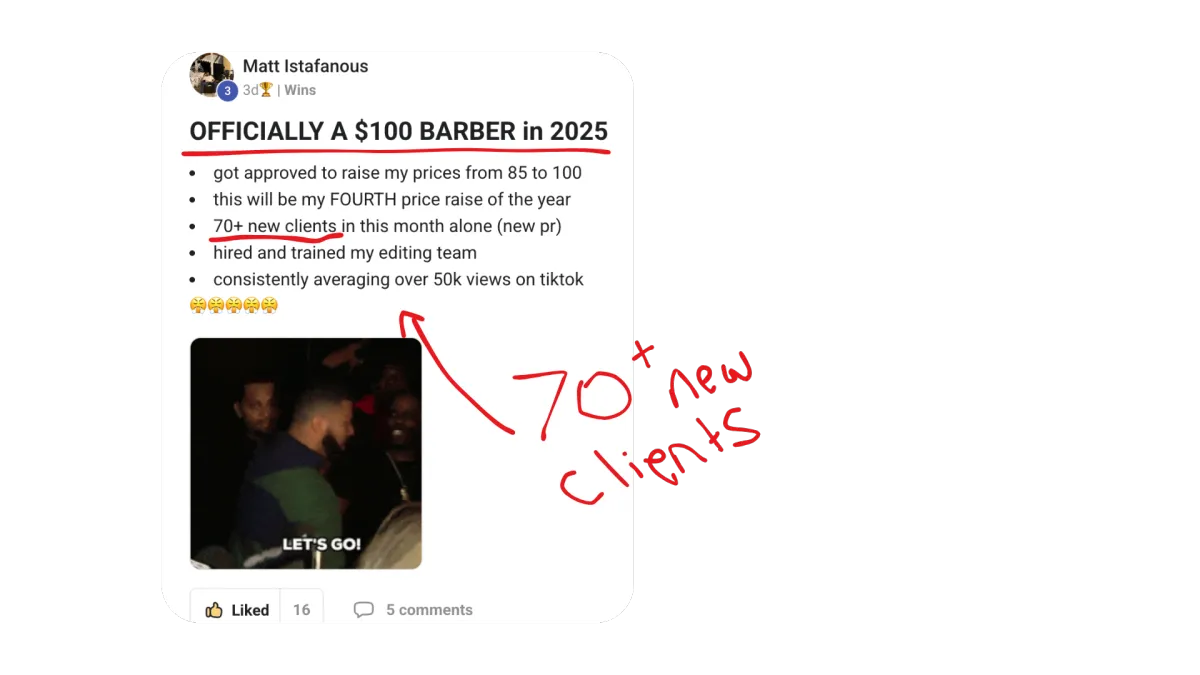Click the 50k views on tiktok bullet
1200x675 pixels.
click(x=398, y=280)
